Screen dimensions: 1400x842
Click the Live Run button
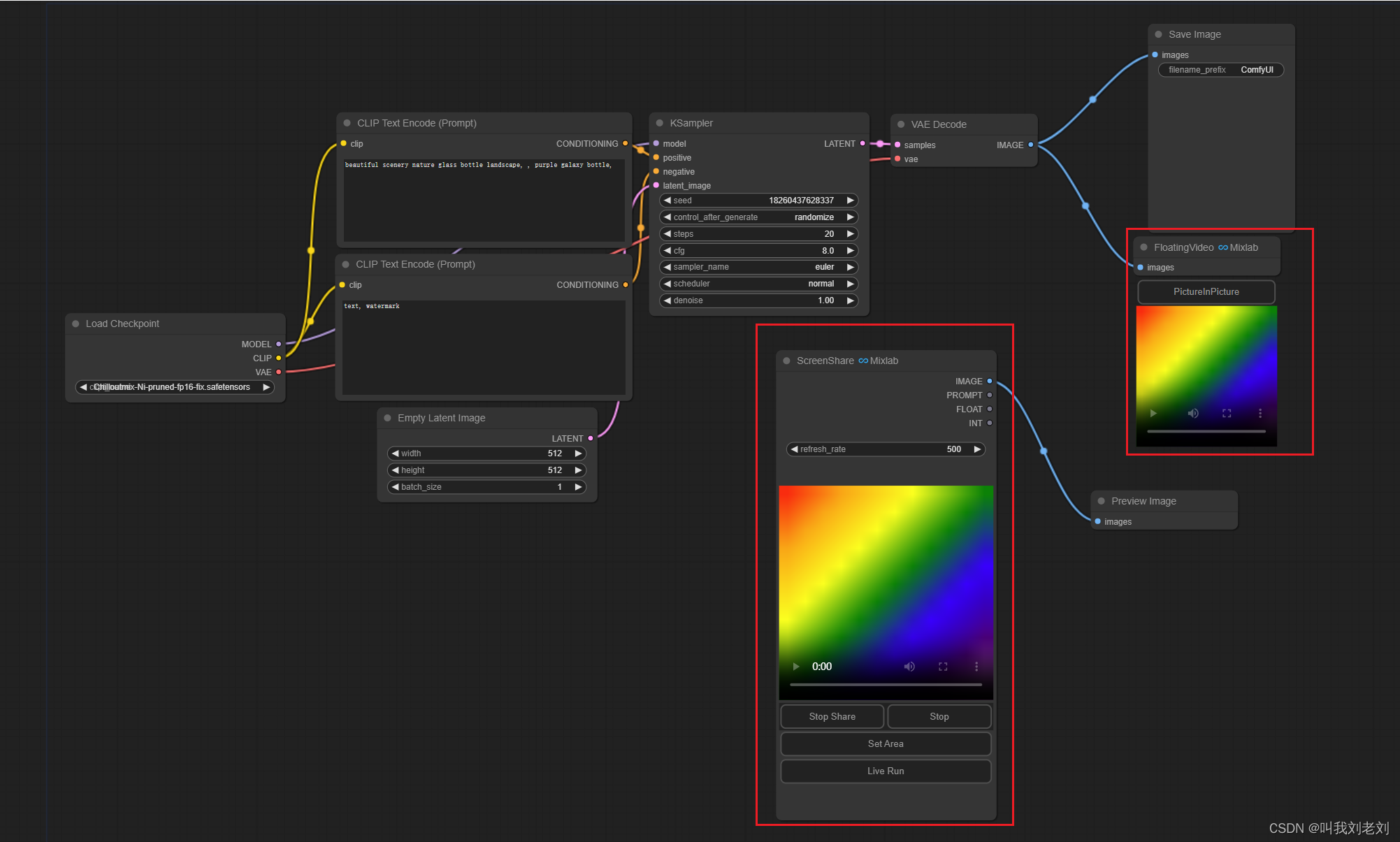tap(886, 771)
